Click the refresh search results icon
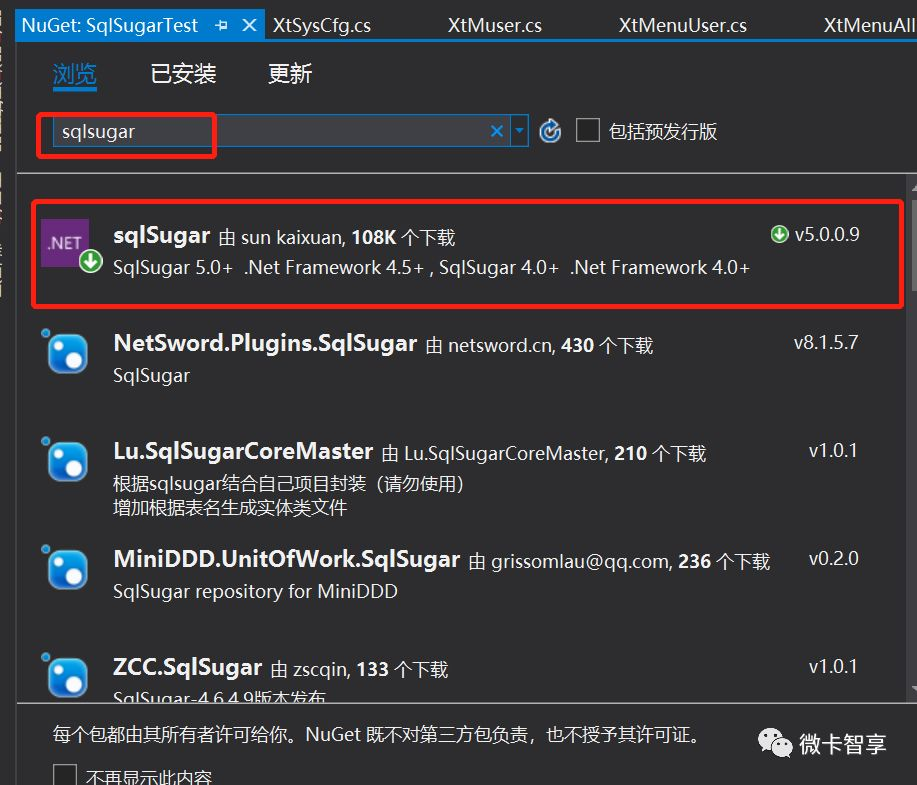The image size is (917, 785). (x=550, y=131)
